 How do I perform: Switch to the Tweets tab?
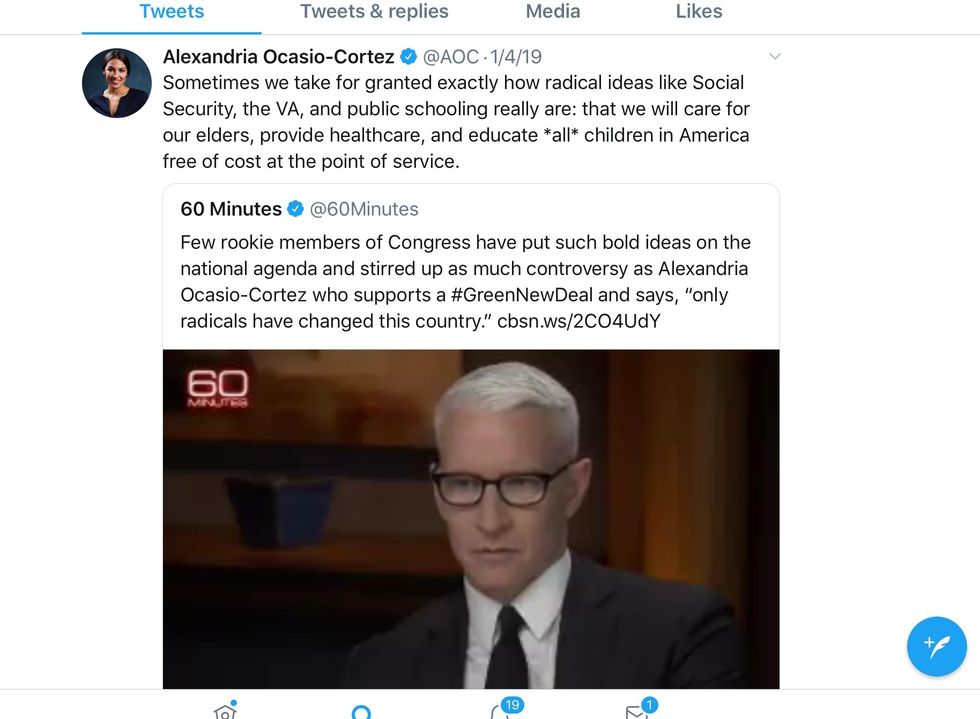pyautogui.click(x=171, y=12)
